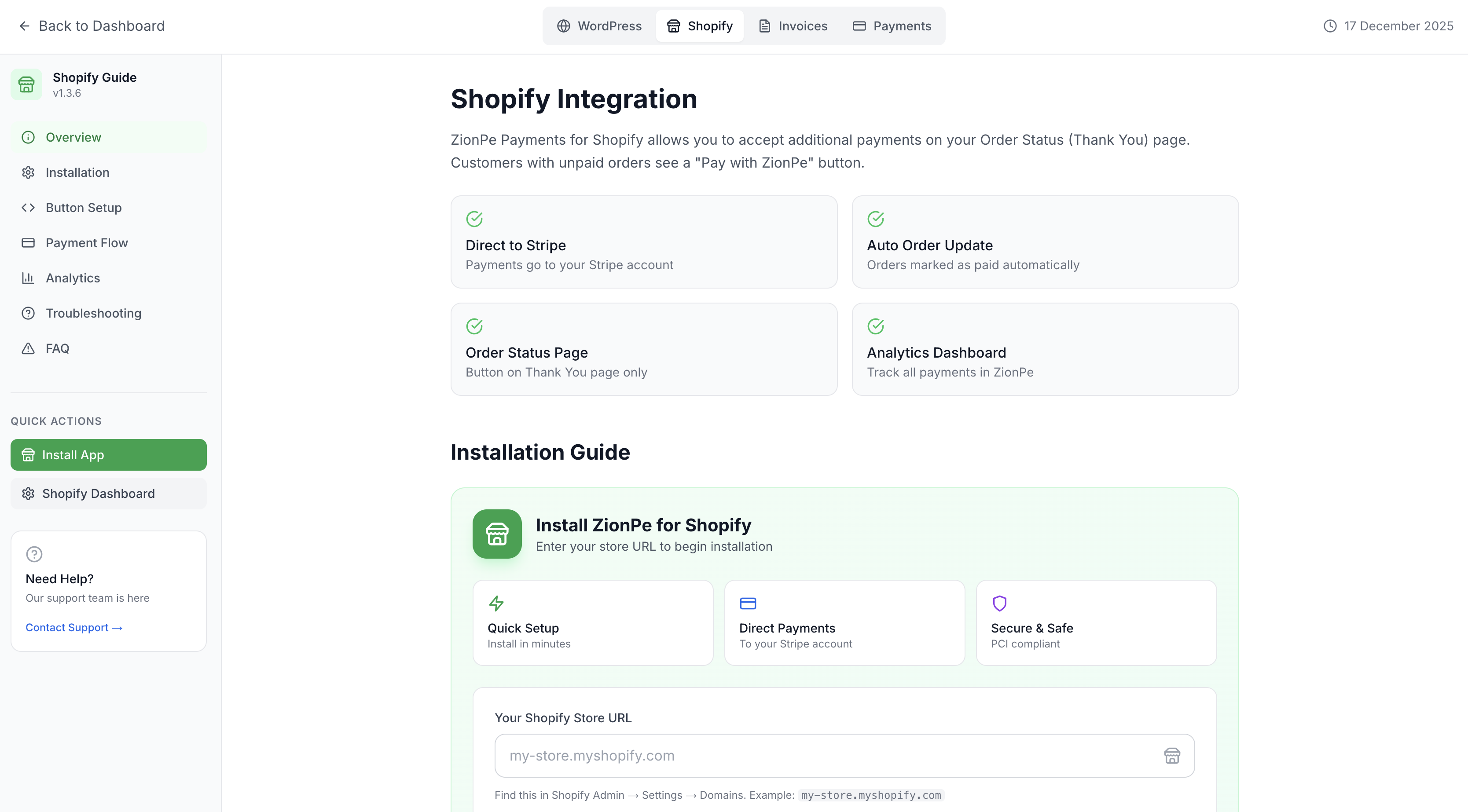Click the lightning bolt Quick Setup icon
This screenshot has width=1468, height=812.
pyautogui.click(x=496, y=603)
